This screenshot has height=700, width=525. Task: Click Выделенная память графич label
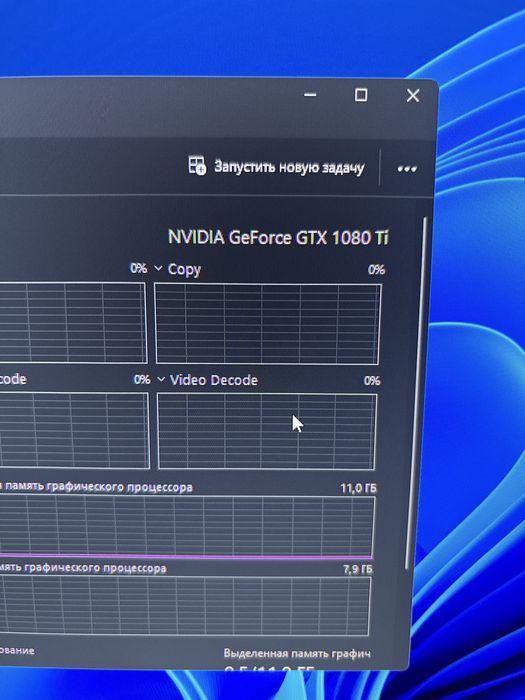point(297,654)
